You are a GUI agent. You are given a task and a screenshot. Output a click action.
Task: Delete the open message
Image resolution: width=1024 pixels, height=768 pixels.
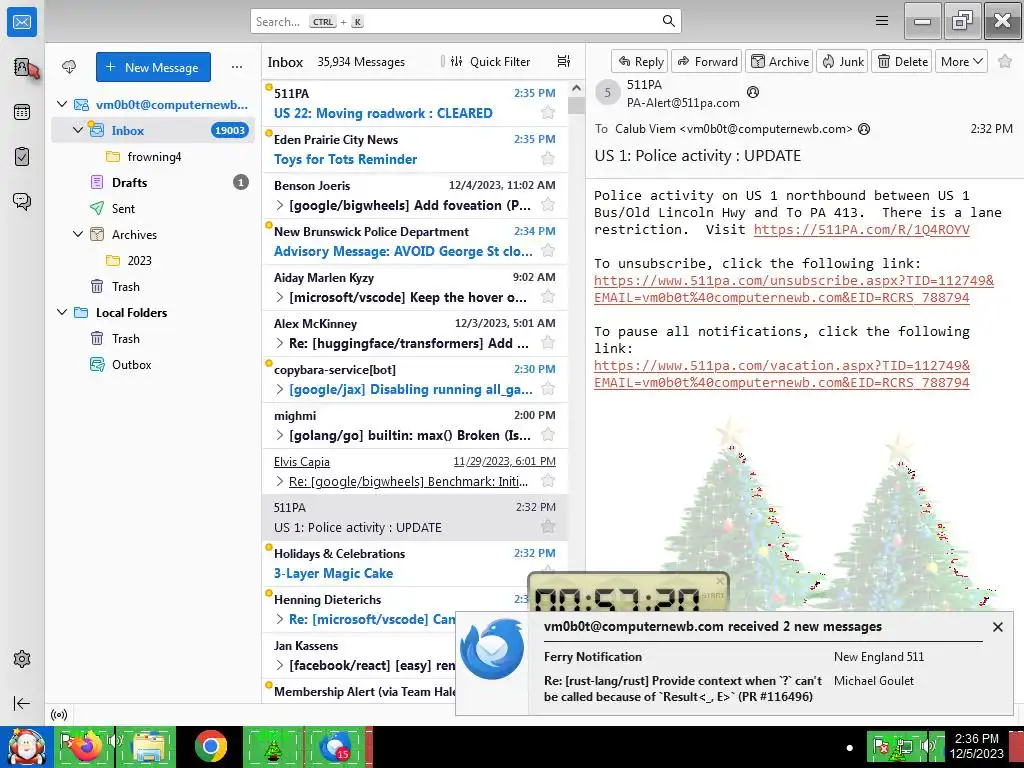[902, 61]
